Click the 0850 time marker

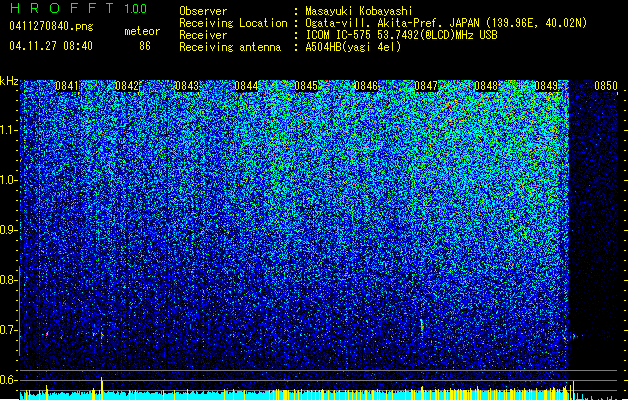pos(606,86)
